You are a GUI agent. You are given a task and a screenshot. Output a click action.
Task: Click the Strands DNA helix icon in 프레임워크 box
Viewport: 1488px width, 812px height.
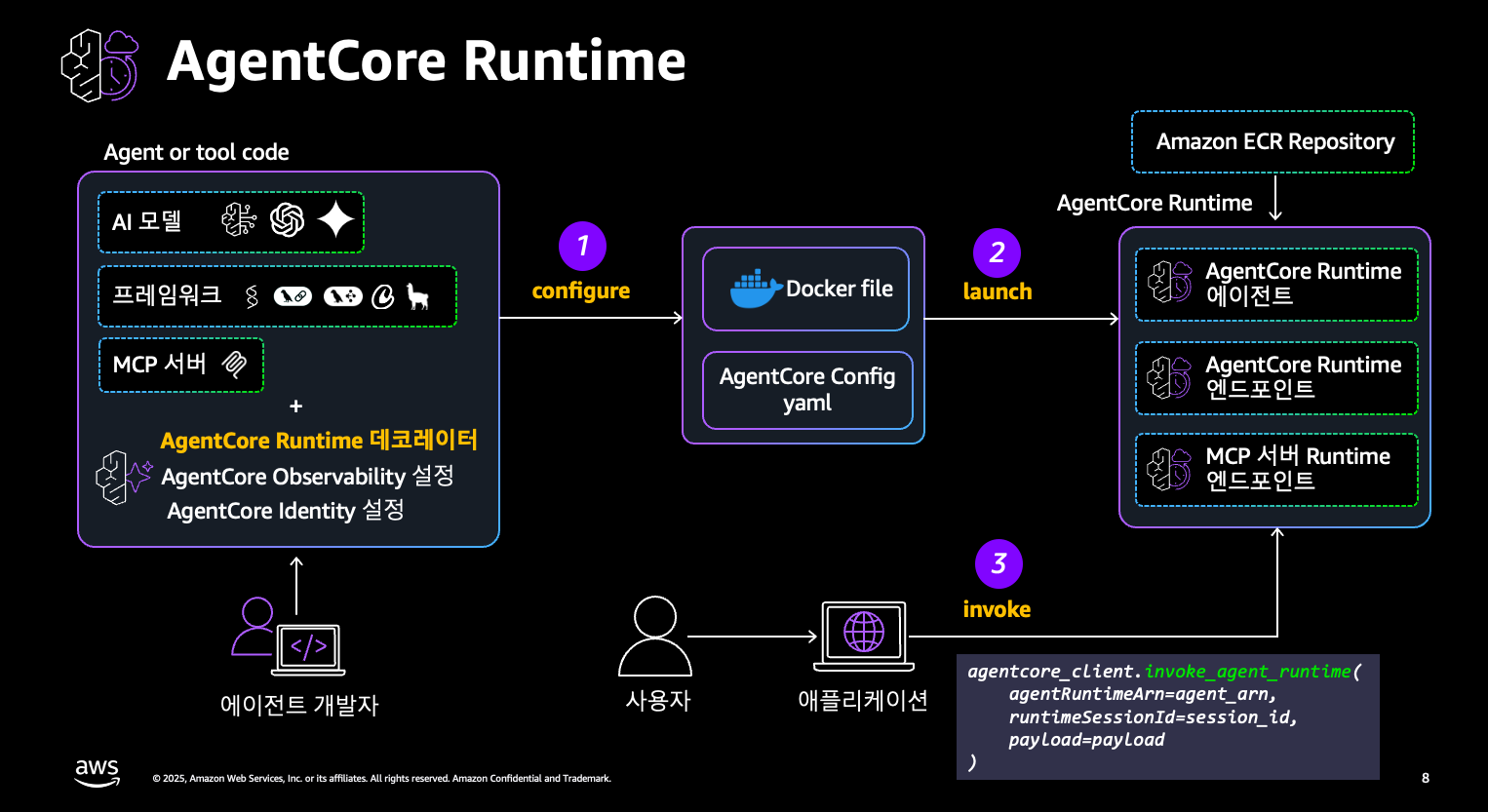(252, 296)
